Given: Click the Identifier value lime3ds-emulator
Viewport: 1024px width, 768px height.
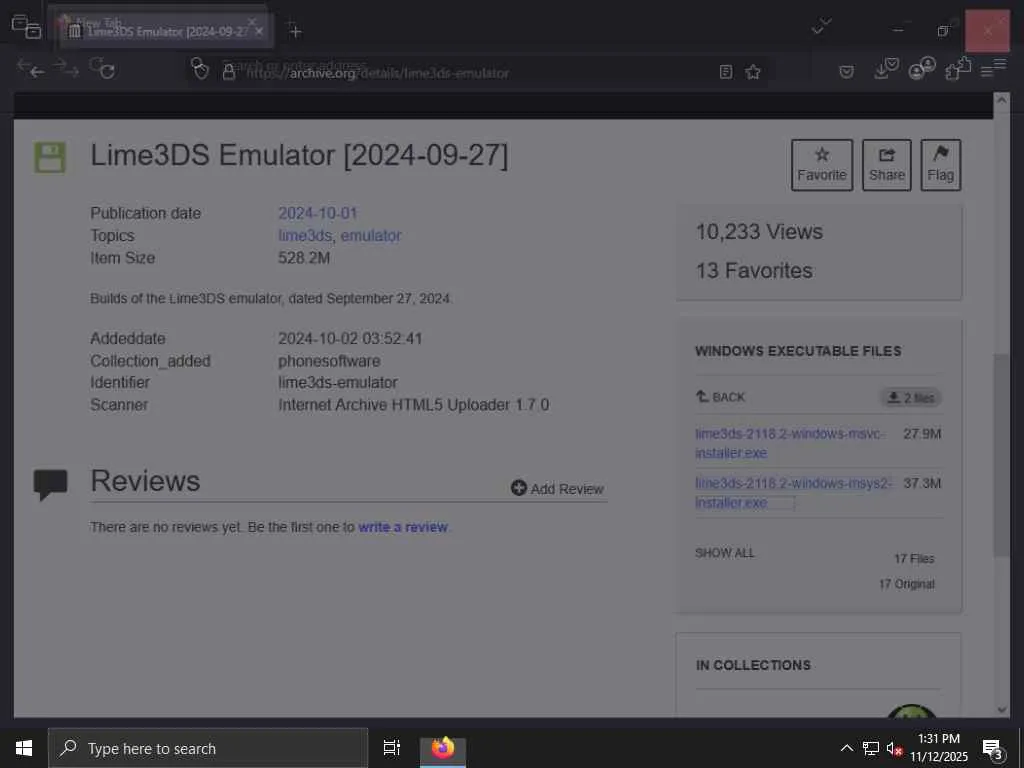Looking at the screenshot, I should pos(338,383).
